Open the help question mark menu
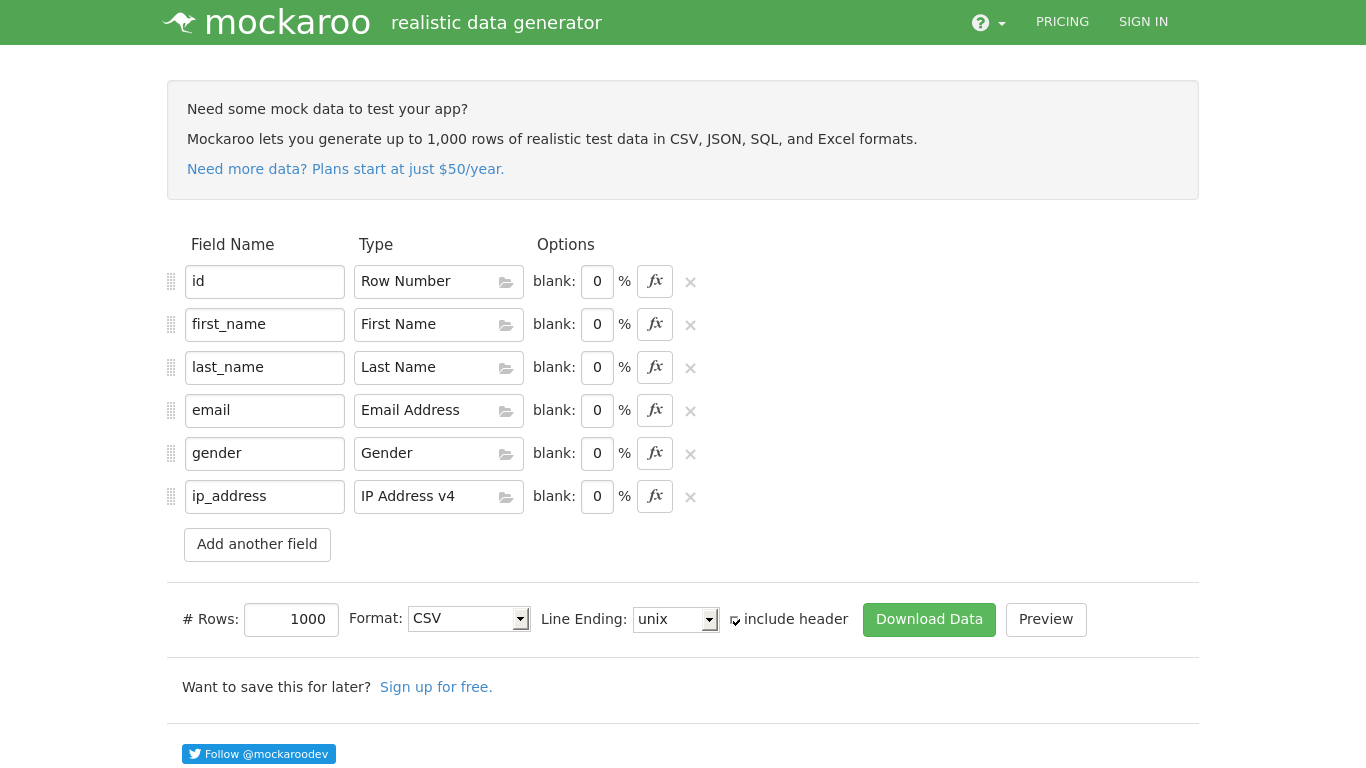 point(988,23)
